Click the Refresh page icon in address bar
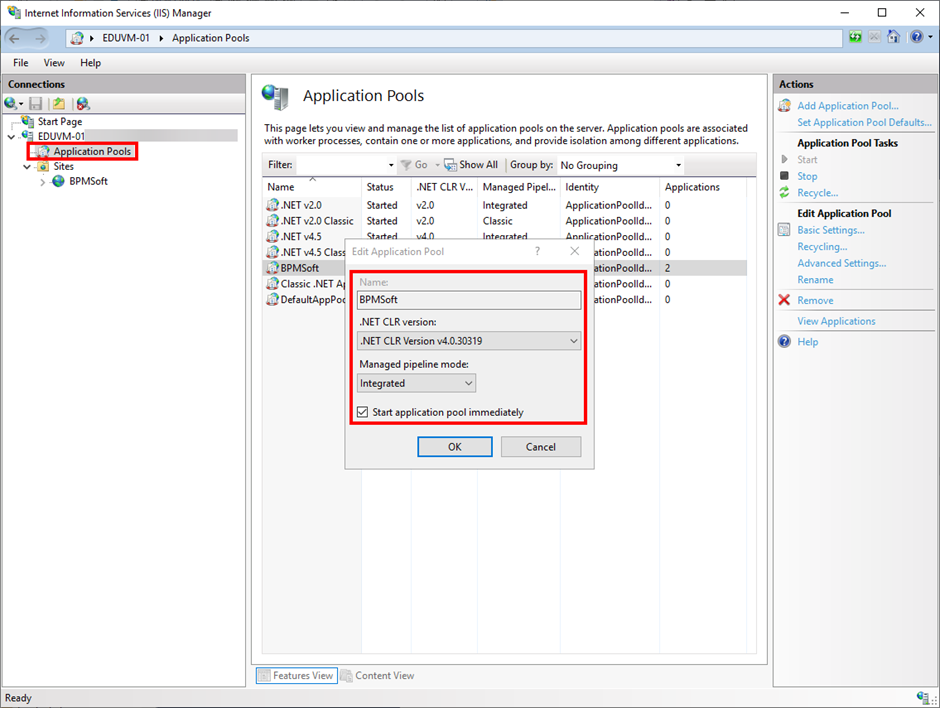 point(855,37)
